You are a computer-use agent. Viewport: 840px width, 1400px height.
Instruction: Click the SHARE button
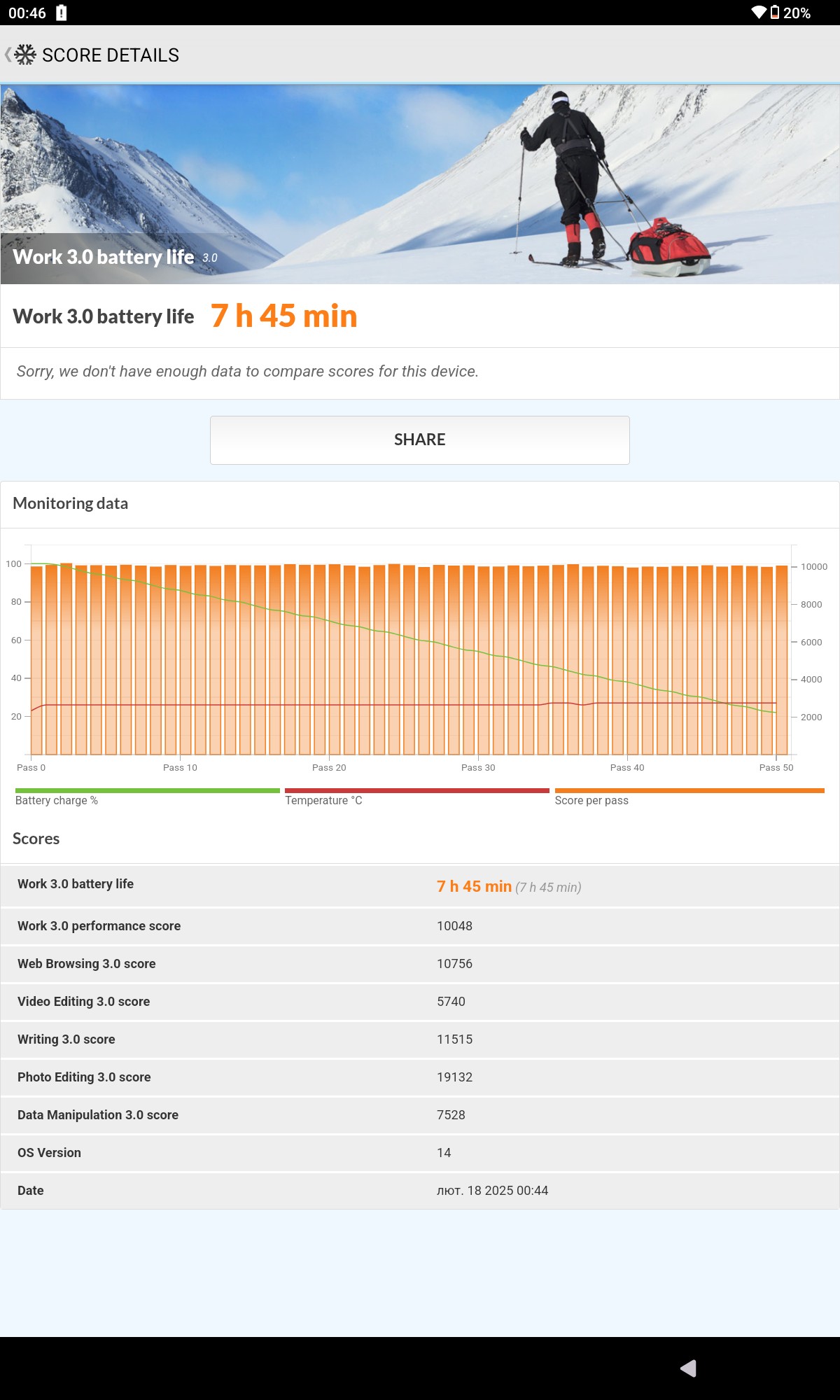coord(420,440)
